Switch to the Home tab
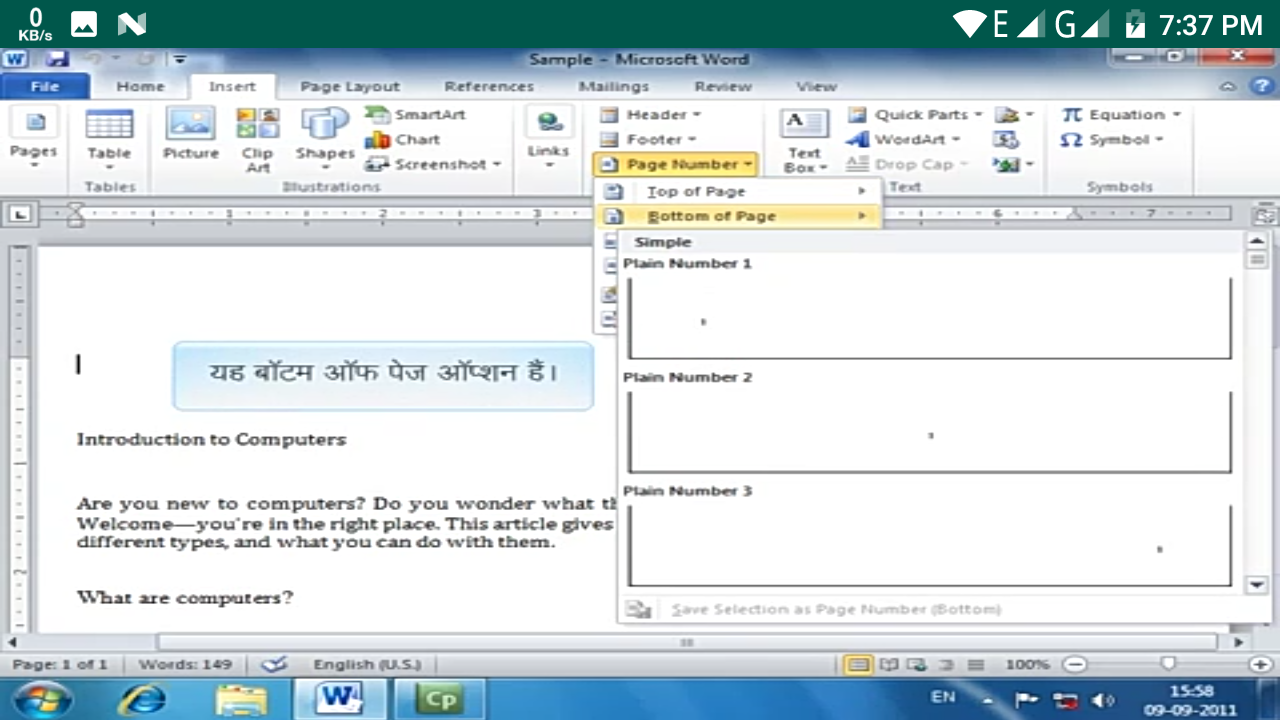This screenshot has height=720, width=1280. click(x=140, y=87)
